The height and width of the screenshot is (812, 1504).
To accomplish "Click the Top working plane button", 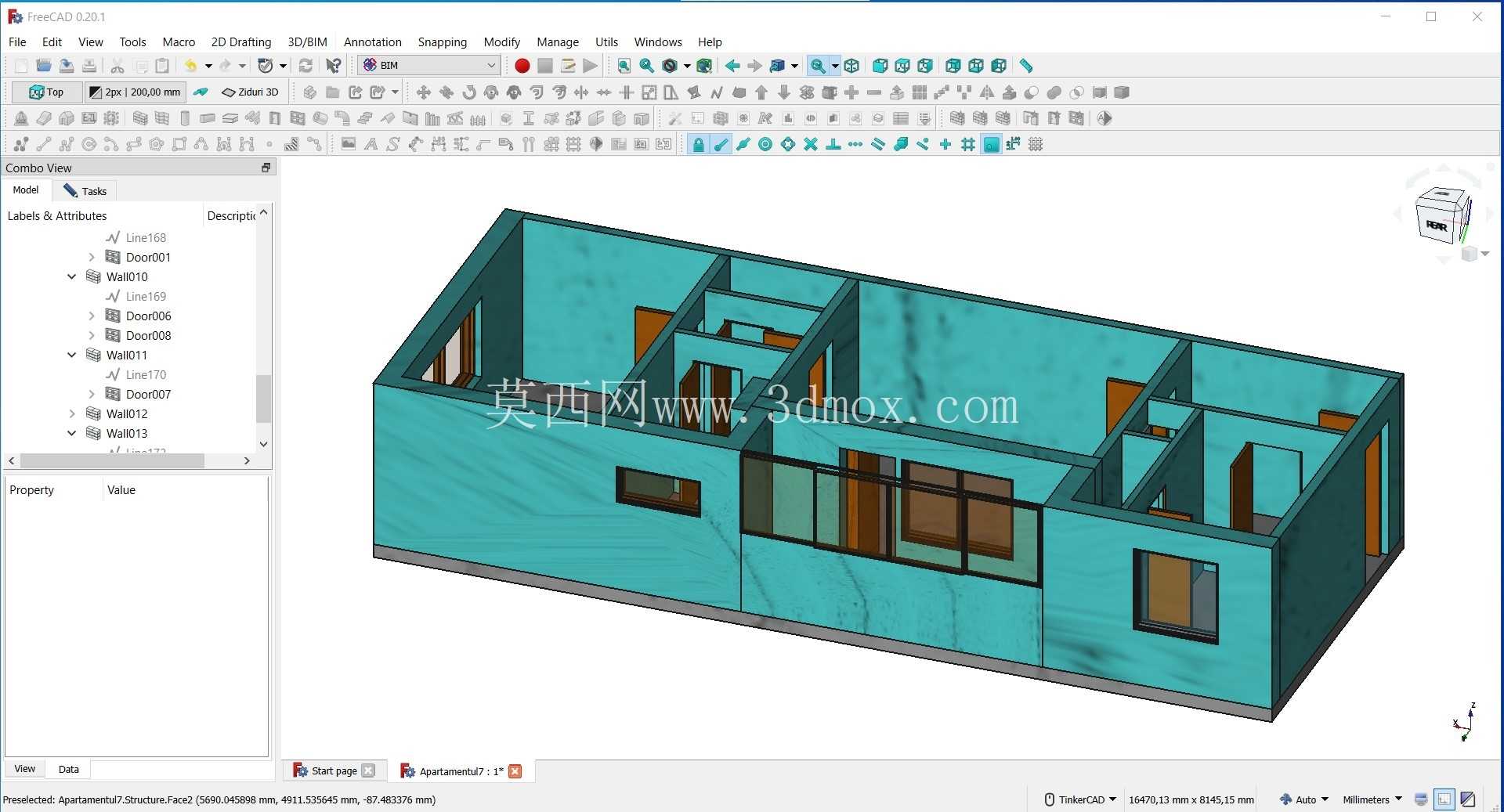I will pos(46,92).
